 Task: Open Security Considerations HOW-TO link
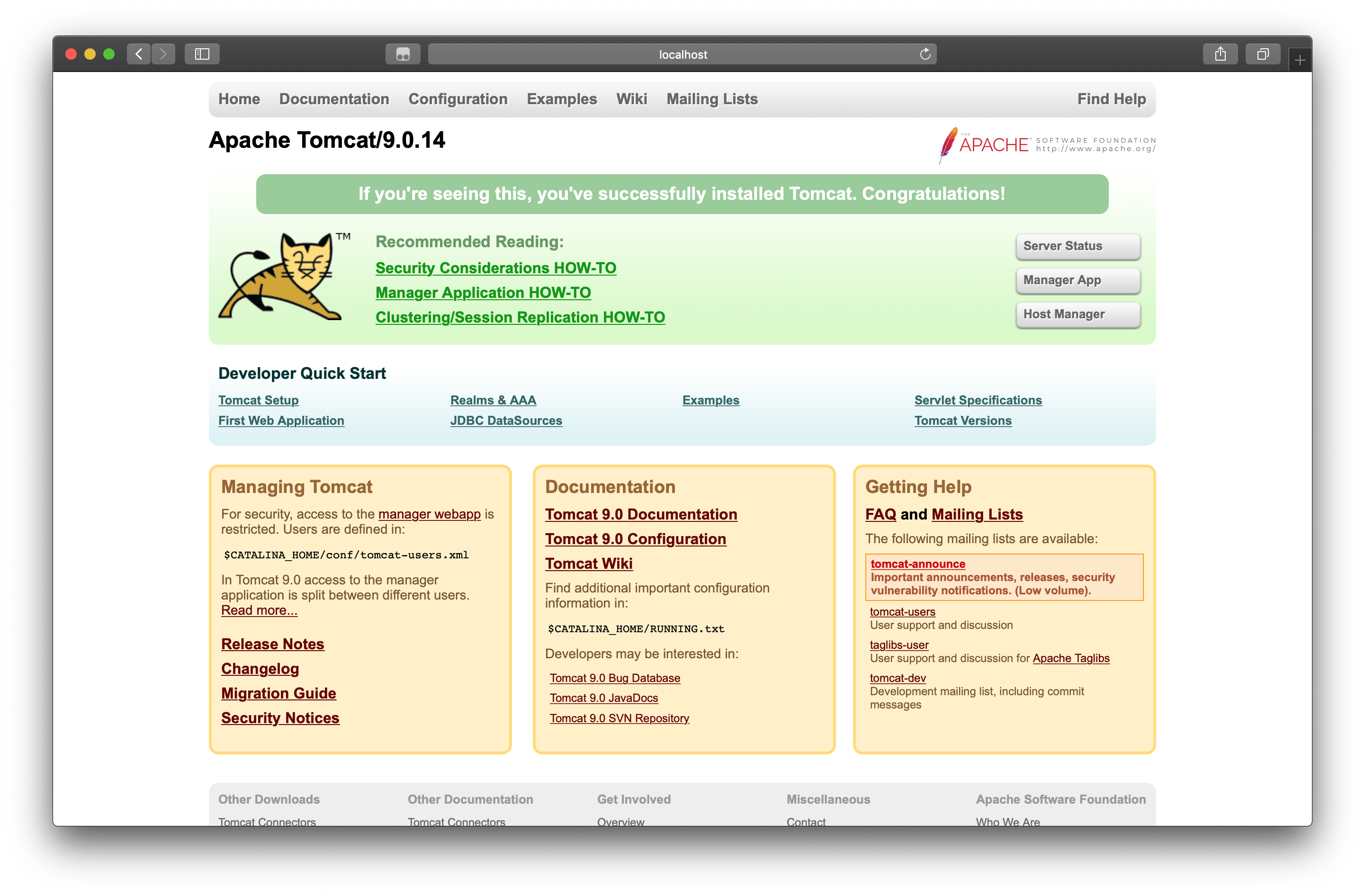pos(495,268)
